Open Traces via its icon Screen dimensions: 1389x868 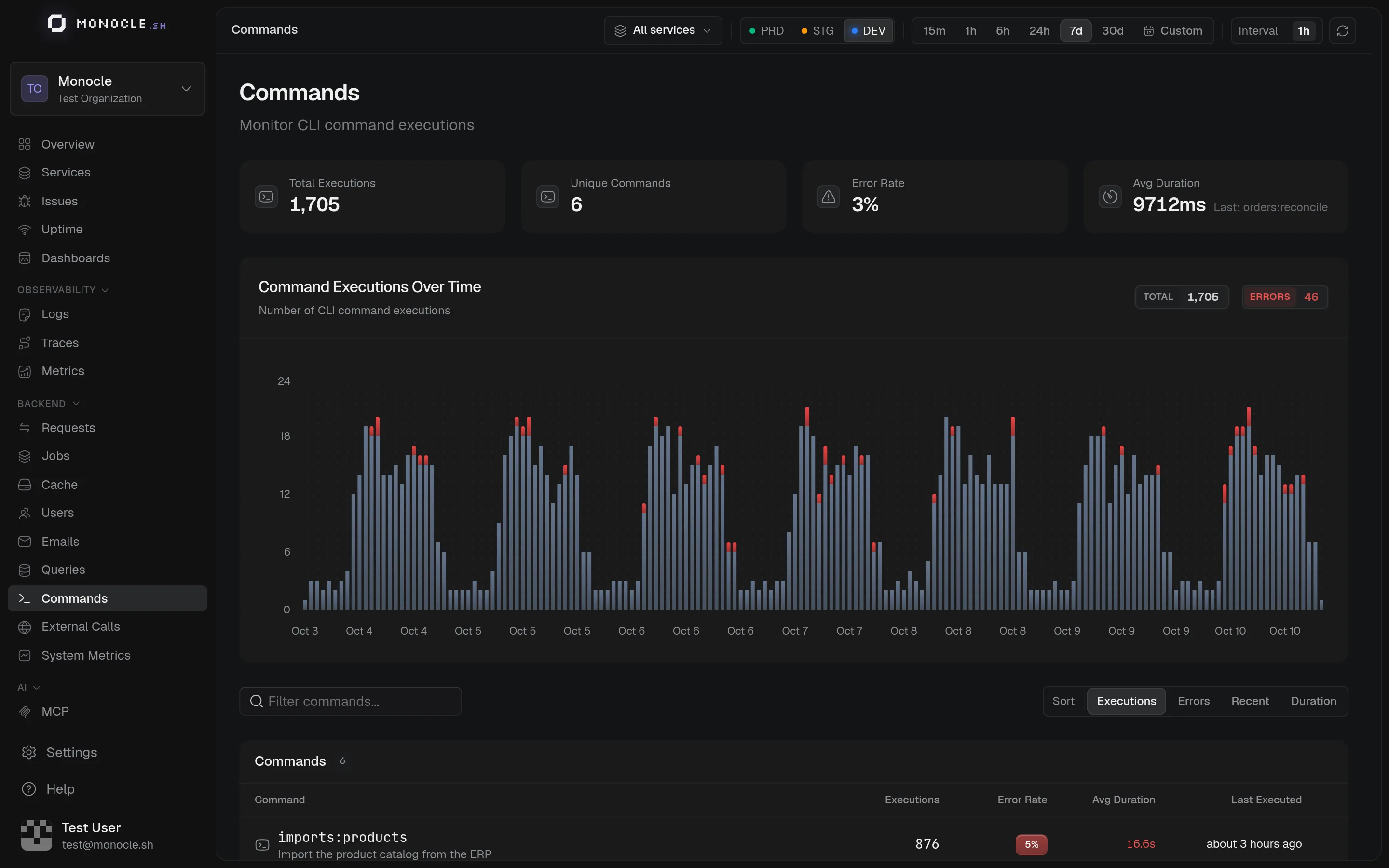(24, 343)
